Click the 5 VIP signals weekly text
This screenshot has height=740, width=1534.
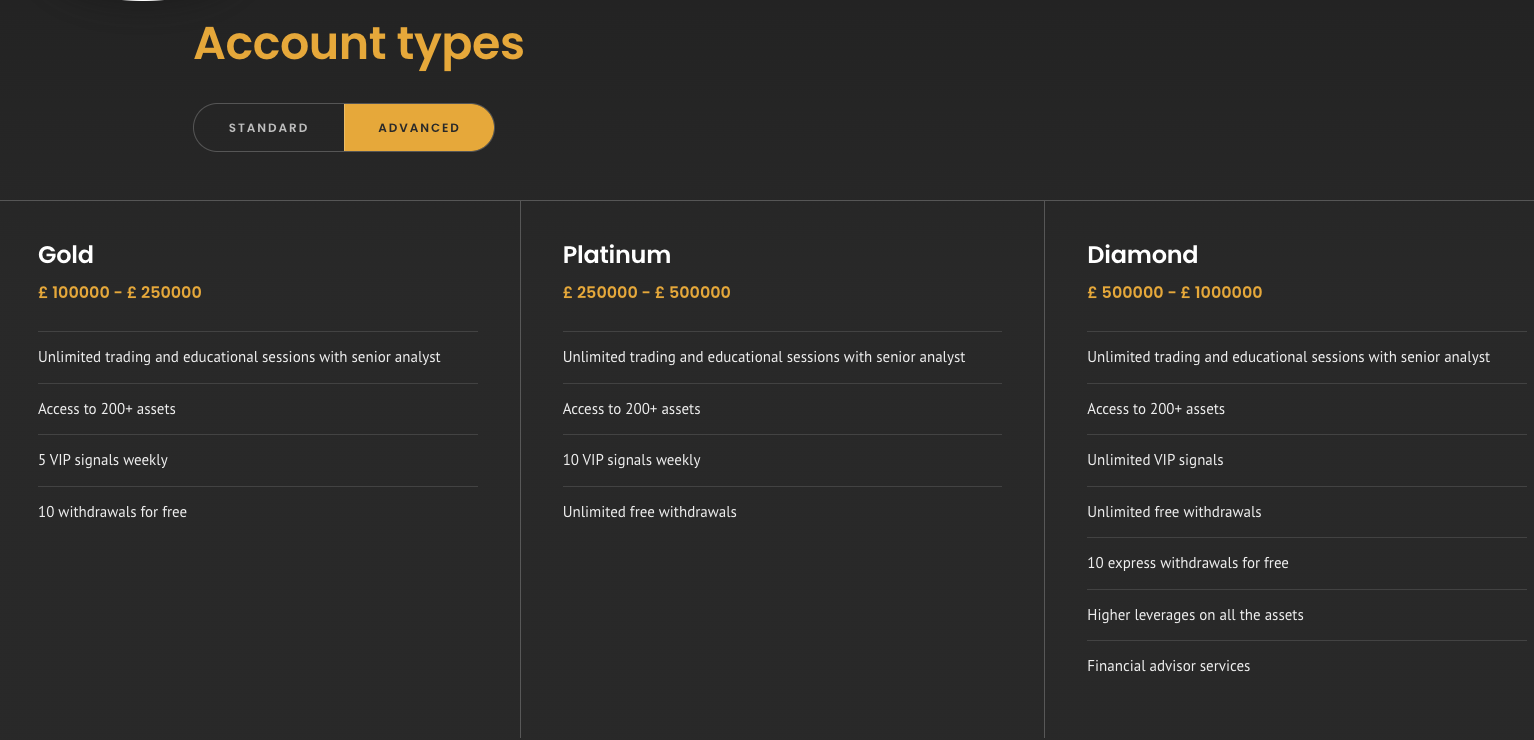(103, 460)
